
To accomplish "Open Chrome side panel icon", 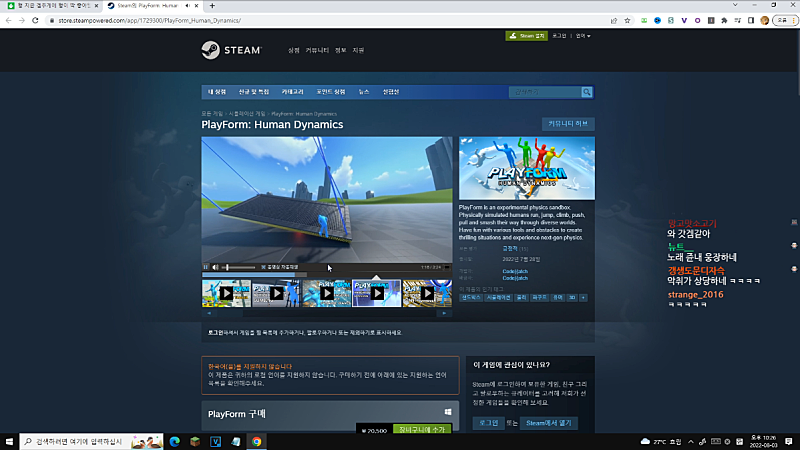I will (751, 20).
